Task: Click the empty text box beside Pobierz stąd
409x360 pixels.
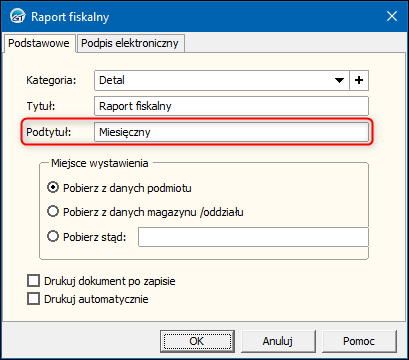Action: (x=253, y=237)
